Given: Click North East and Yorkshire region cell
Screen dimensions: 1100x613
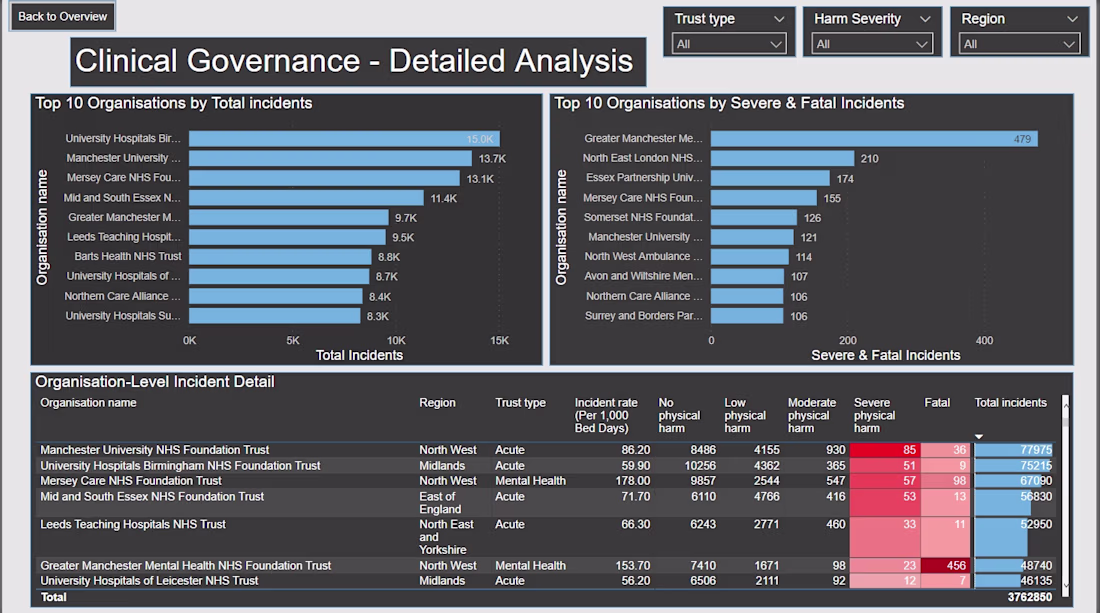Looking at the screenshot, I should [446, 537].
